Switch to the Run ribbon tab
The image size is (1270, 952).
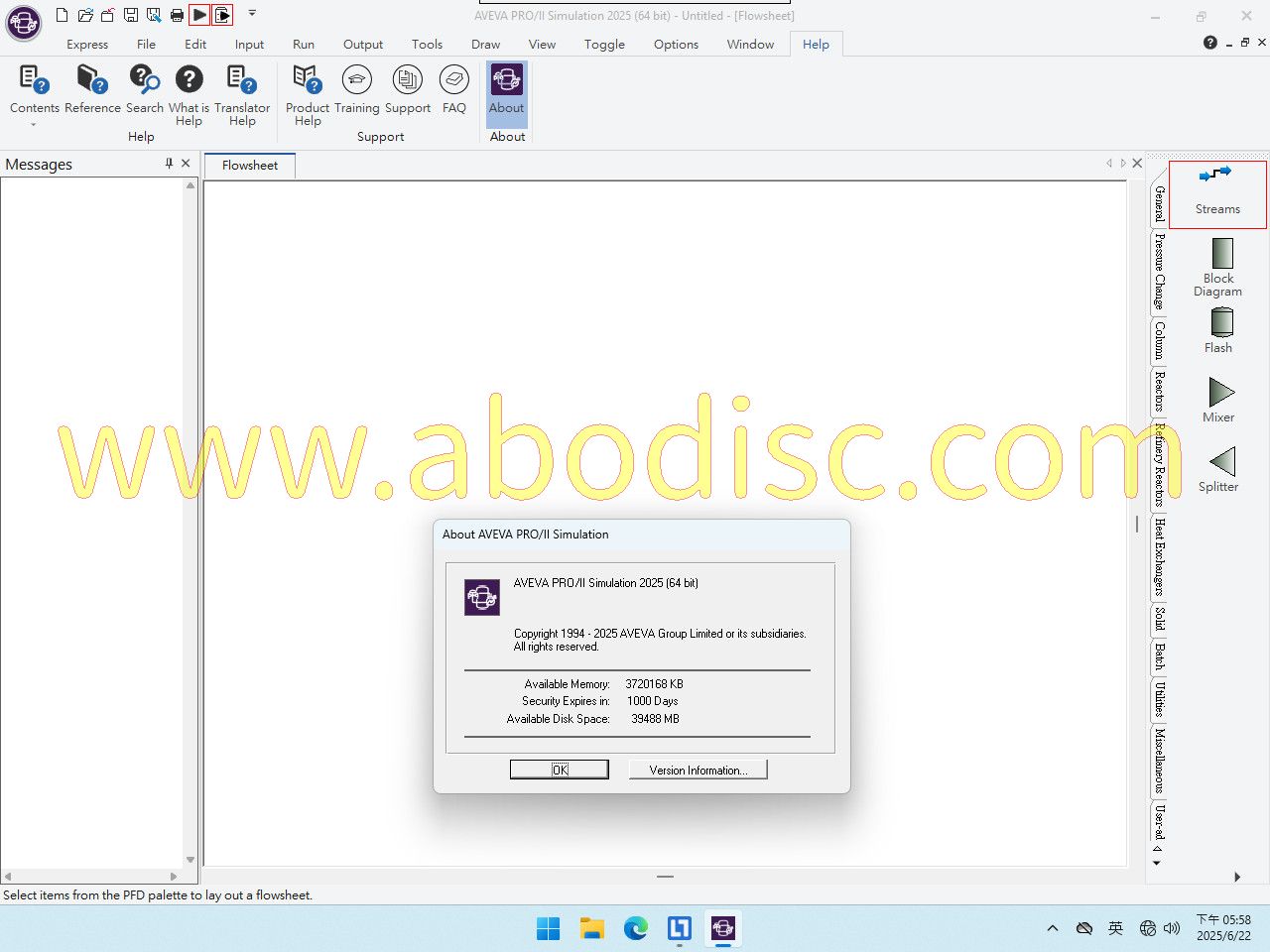pyautogui.click(x=304, y=44)
